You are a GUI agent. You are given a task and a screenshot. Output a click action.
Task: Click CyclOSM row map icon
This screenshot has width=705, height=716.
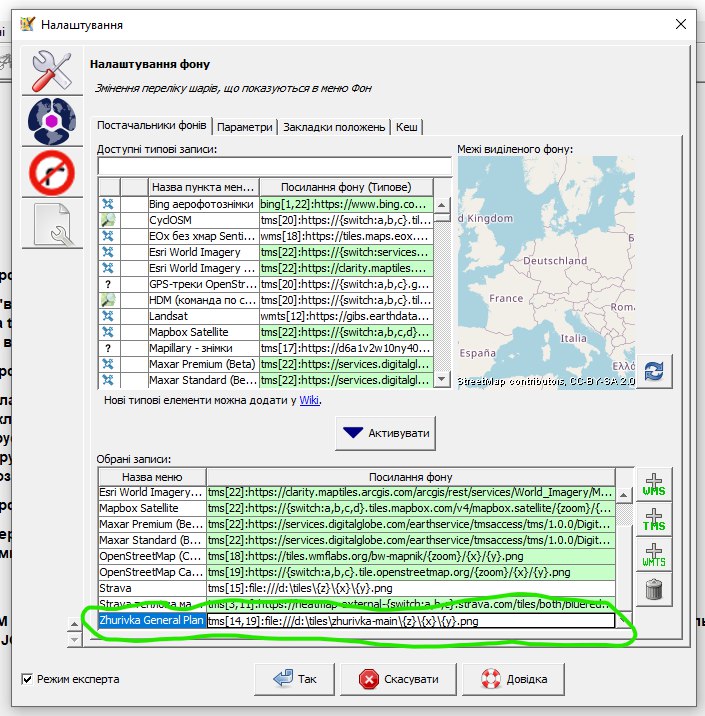click(x=108, y=220)
